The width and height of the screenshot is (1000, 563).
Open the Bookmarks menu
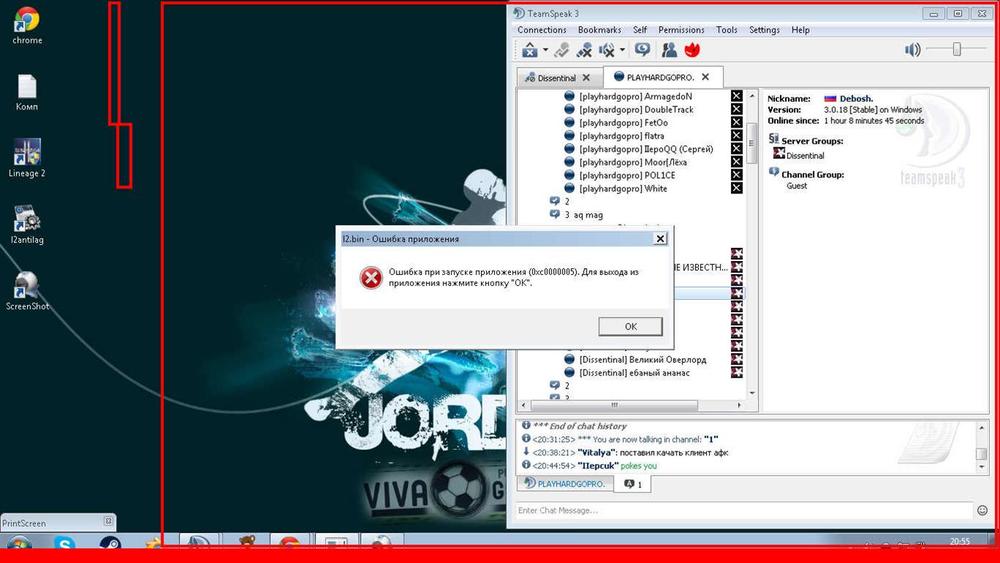[x=599, y=30]
